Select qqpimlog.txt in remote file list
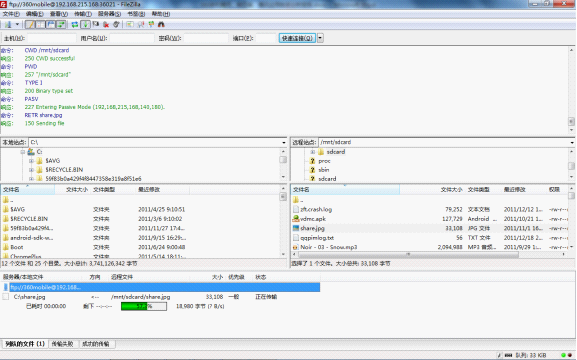The height and width of the screenshot is (360, 577). point(317,238)
